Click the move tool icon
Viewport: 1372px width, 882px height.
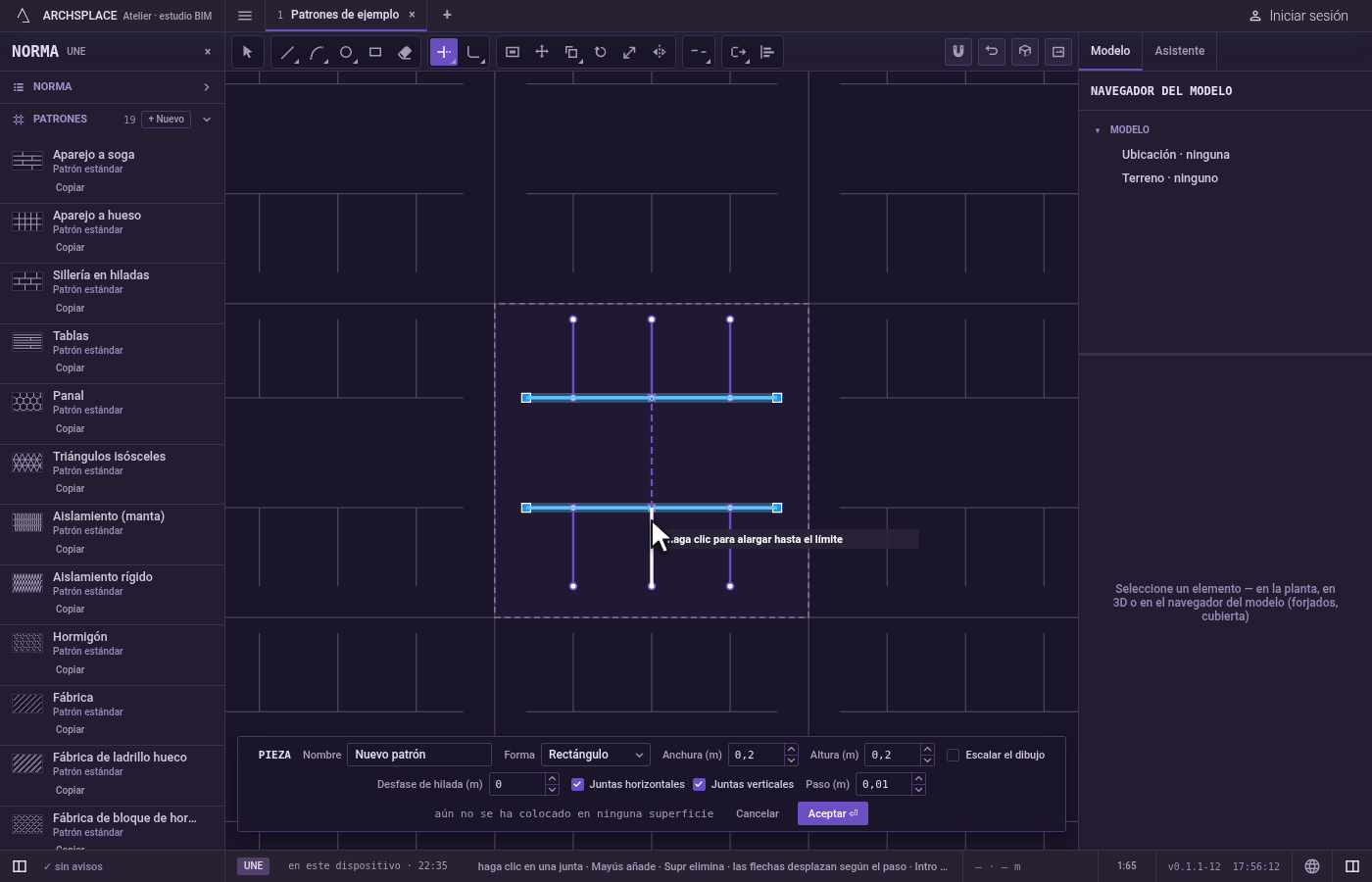tap(542, 52)
